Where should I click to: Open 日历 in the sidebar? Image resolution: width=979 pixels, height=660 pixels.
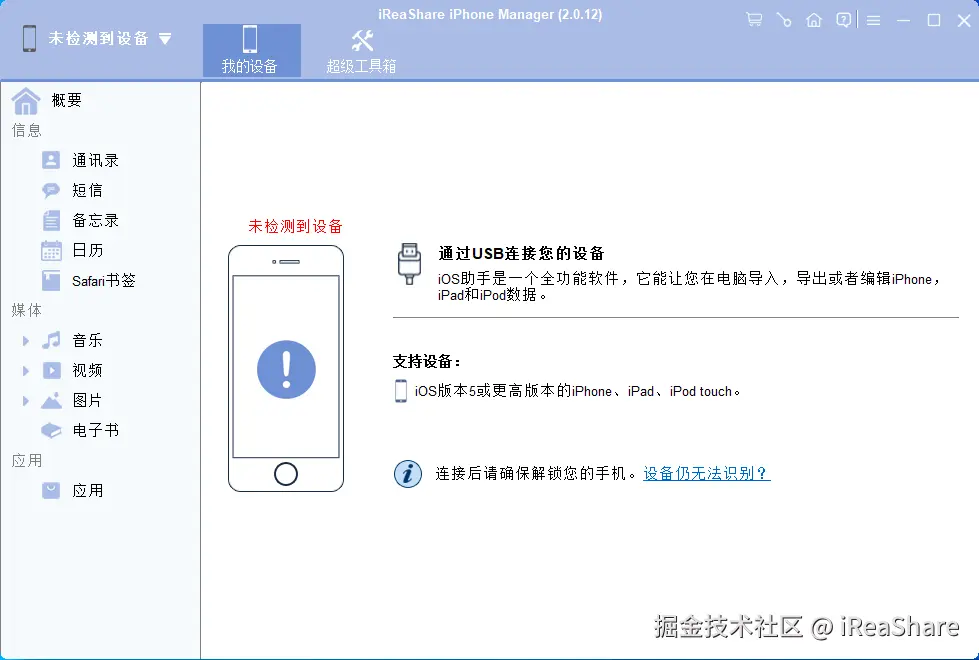pyautogui.click(x=87, y=250)
